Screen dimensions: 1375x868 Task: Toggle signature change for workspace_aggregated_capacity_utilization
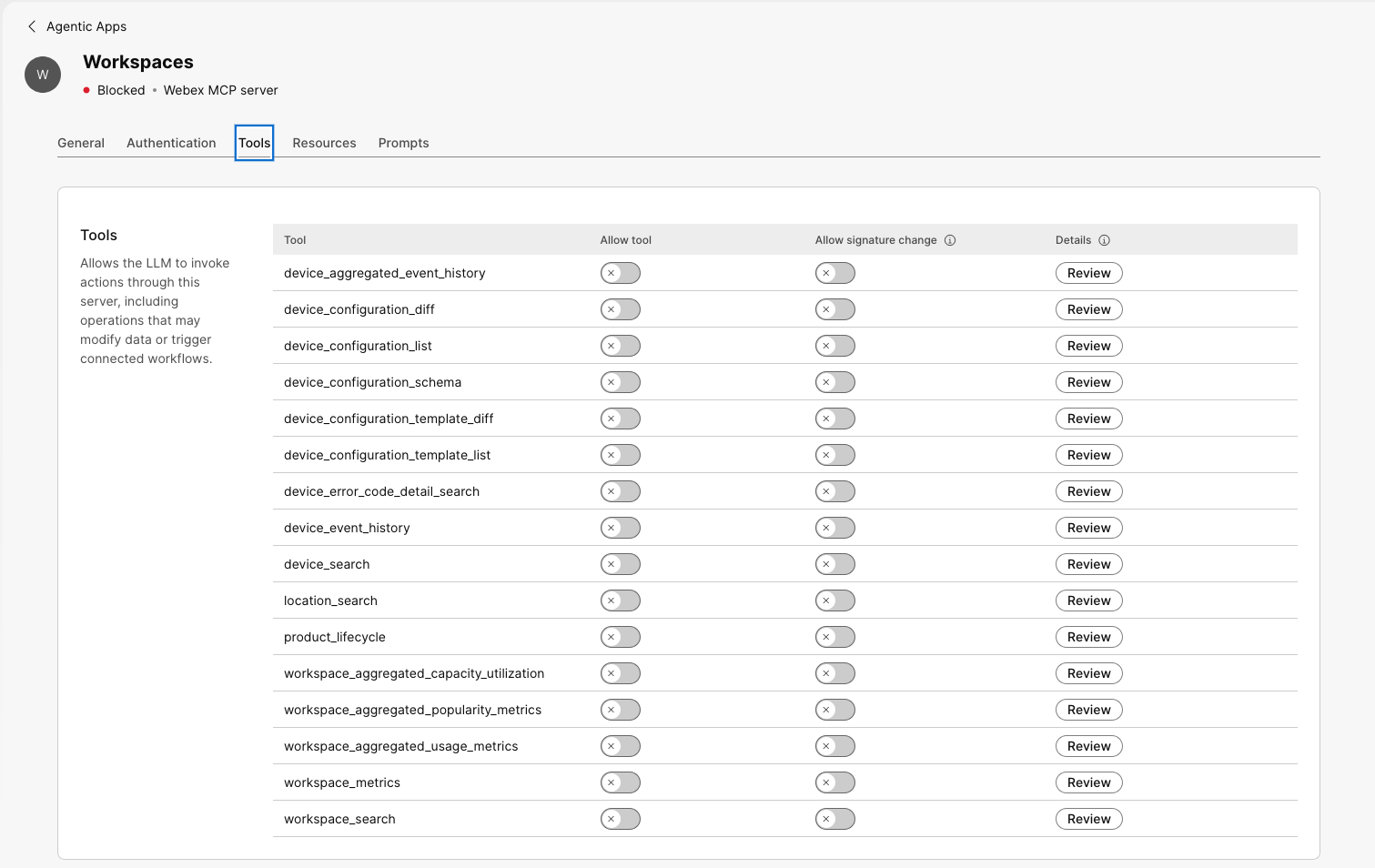(x=835, y=673)
